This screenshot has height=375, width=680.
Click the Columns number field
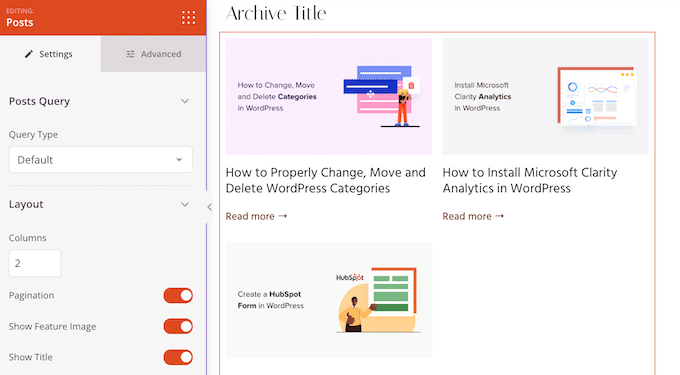coord(35,263)
